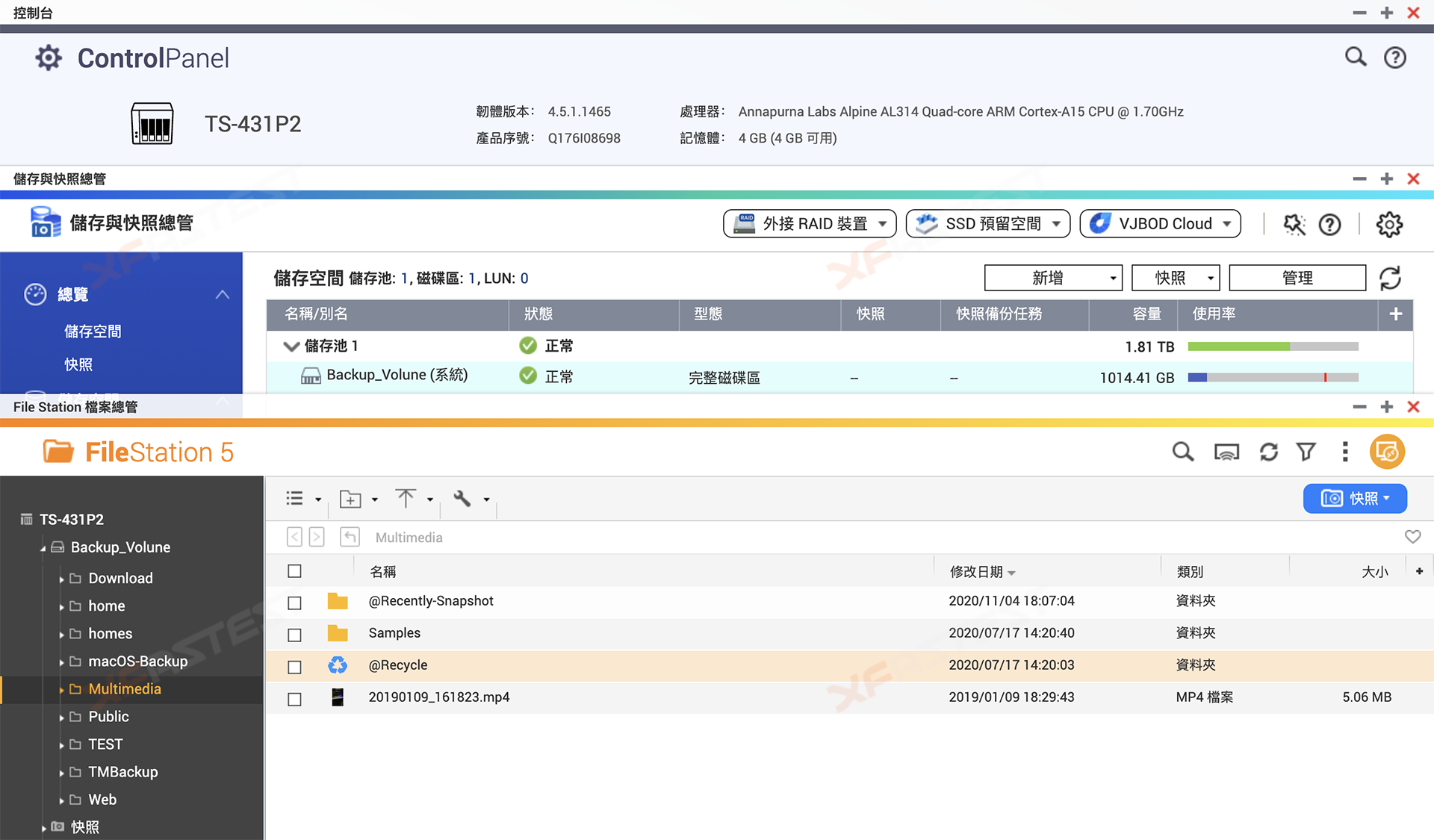
Task: Open the SSD 預留空間 dropdown
Action: [987, 224]
